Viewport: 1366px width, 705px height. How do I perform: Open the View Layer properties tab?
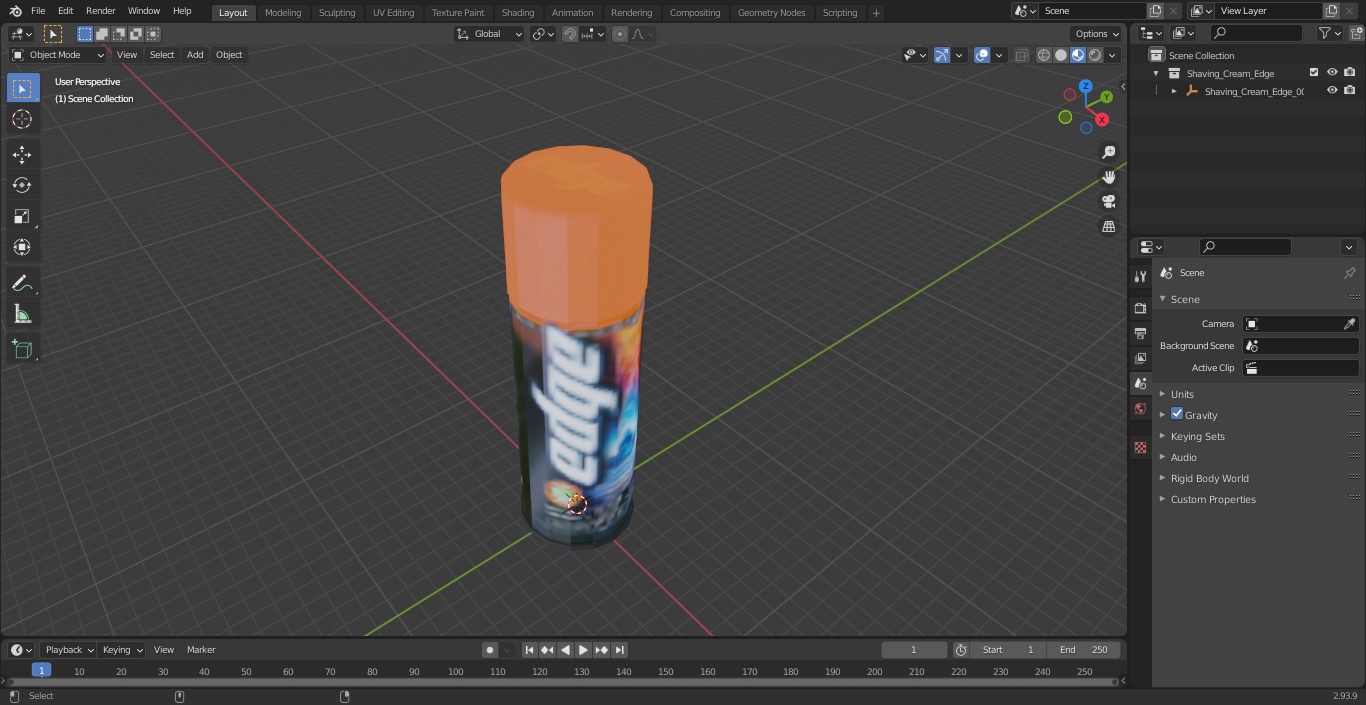pos(1140,358)
